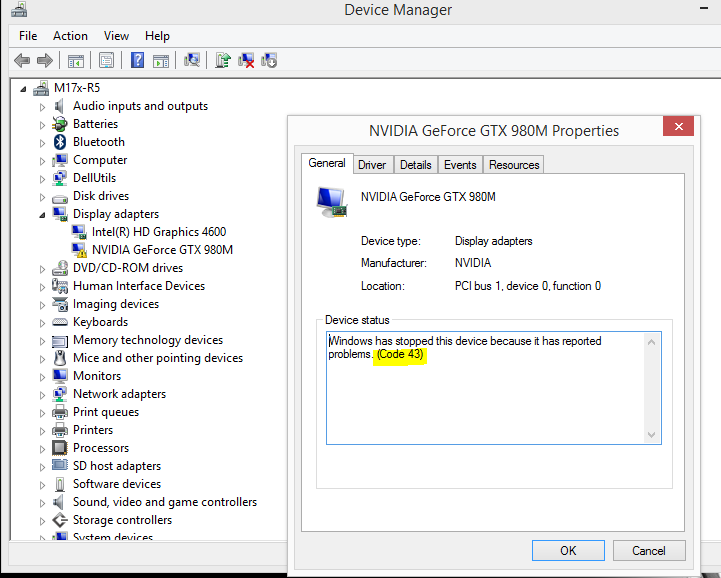
Task: Select the General tab
Action: tap(327, 164)
